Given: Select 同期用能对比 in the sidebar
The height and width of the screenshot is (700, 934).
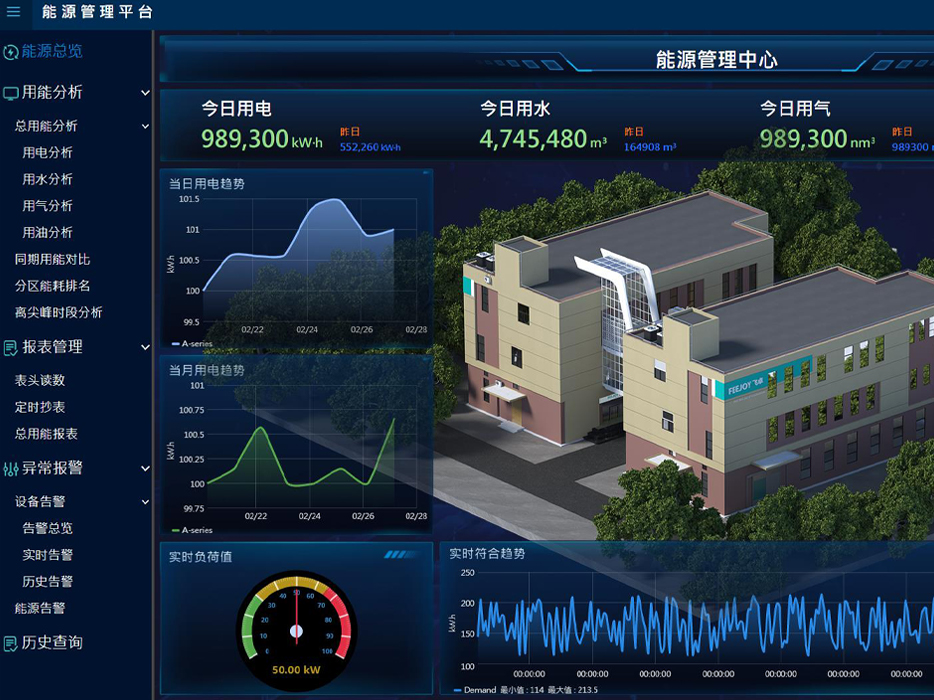Looking at the screenshot, I should pos(52,259).
